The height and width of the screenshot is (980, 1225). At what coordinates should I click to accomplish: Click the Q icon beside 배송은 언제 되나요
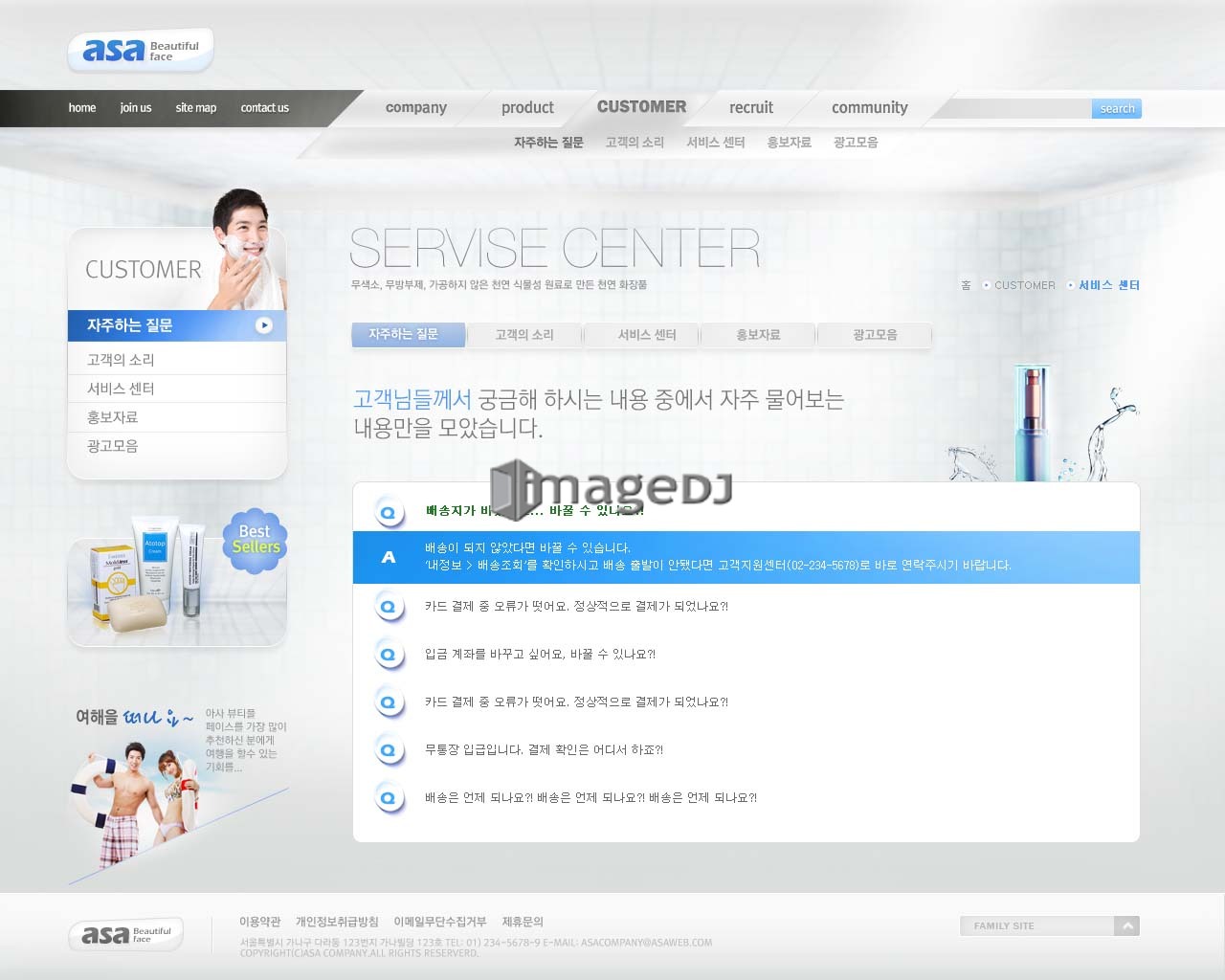point(389,798)
